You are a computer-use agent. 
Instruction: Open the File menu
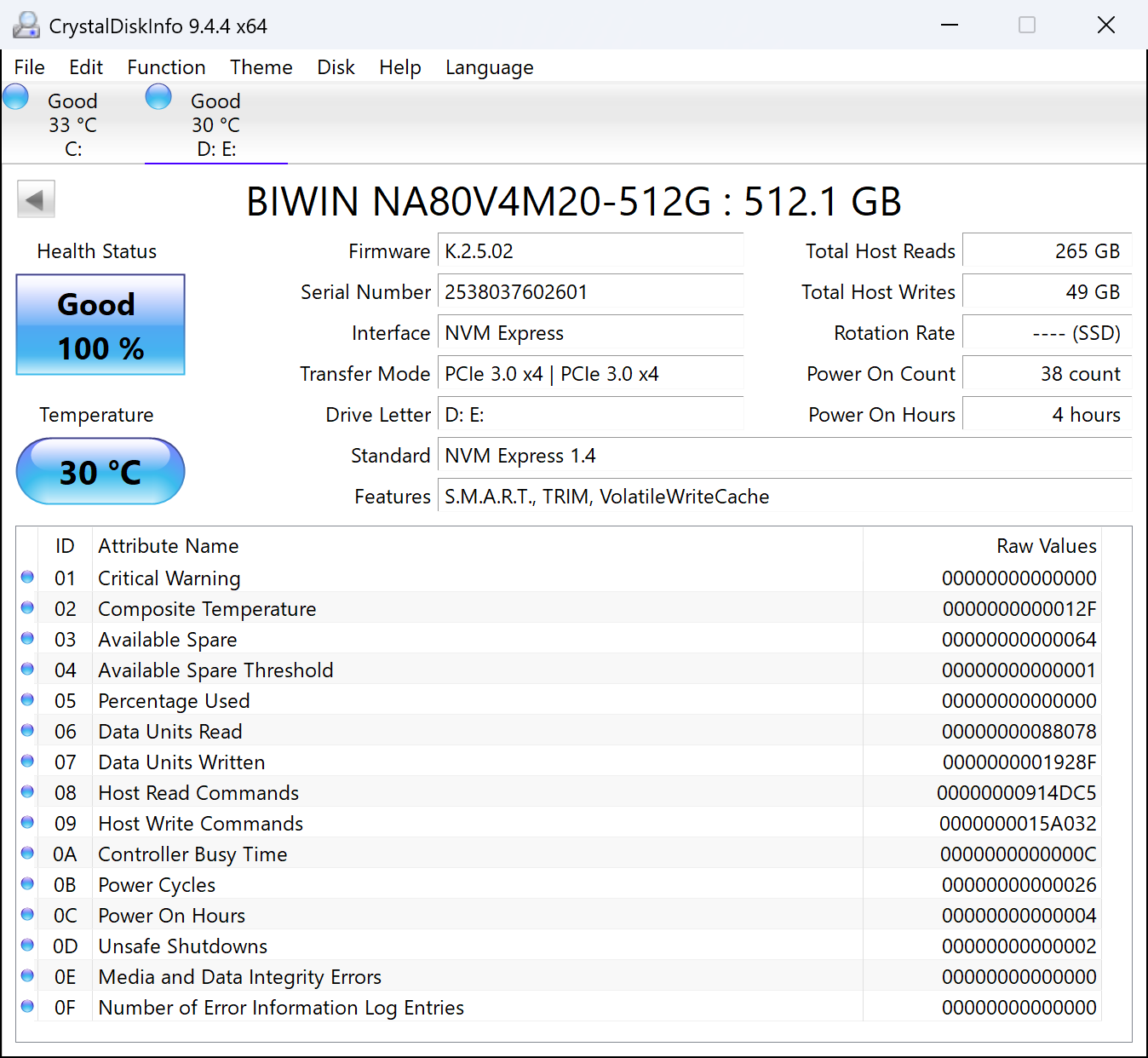(30, 67)
